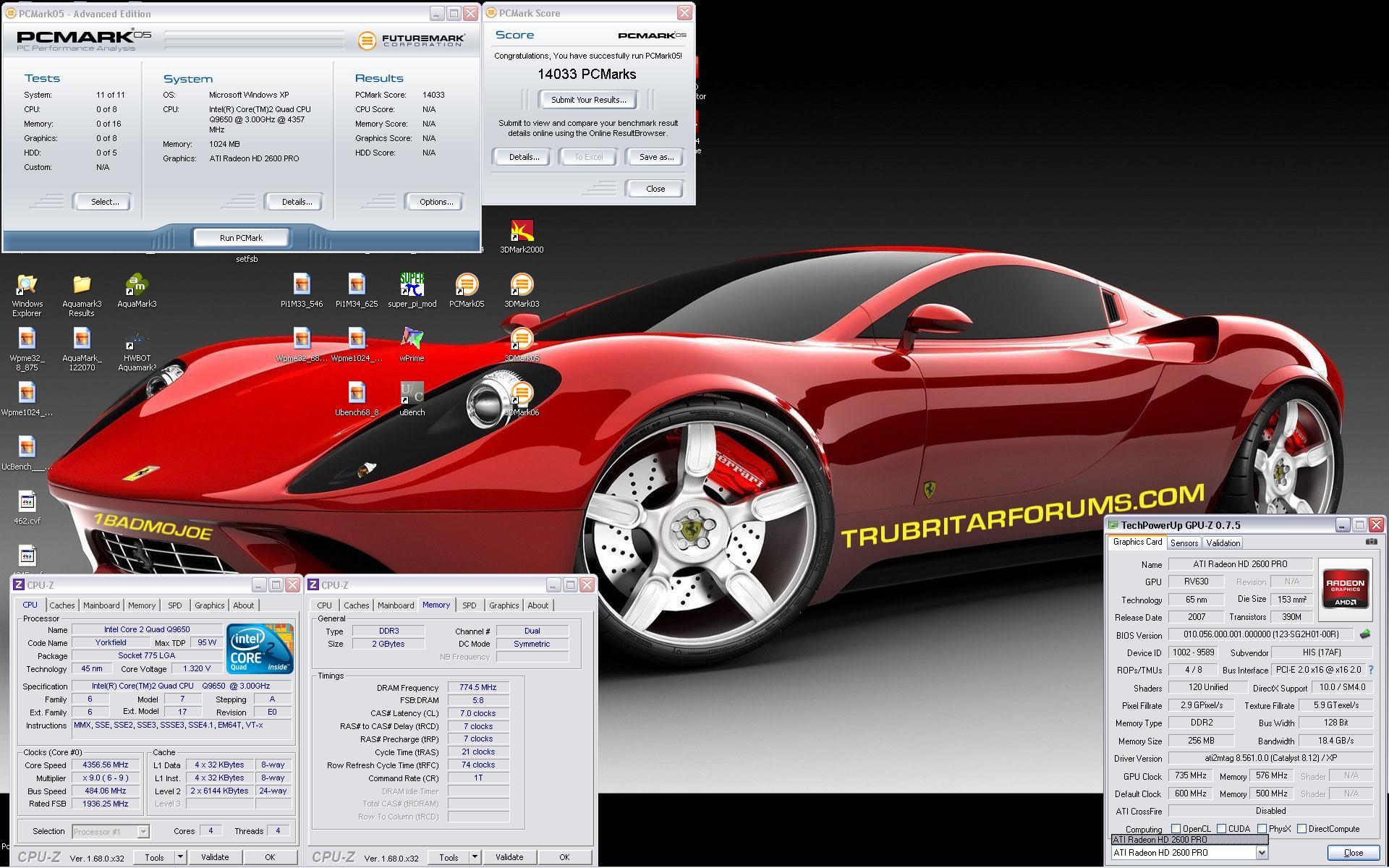The width and height of the screenshot is (1389, 868).
Task: Open the wPrime desktop icon
Action: (x=412, y=345)
